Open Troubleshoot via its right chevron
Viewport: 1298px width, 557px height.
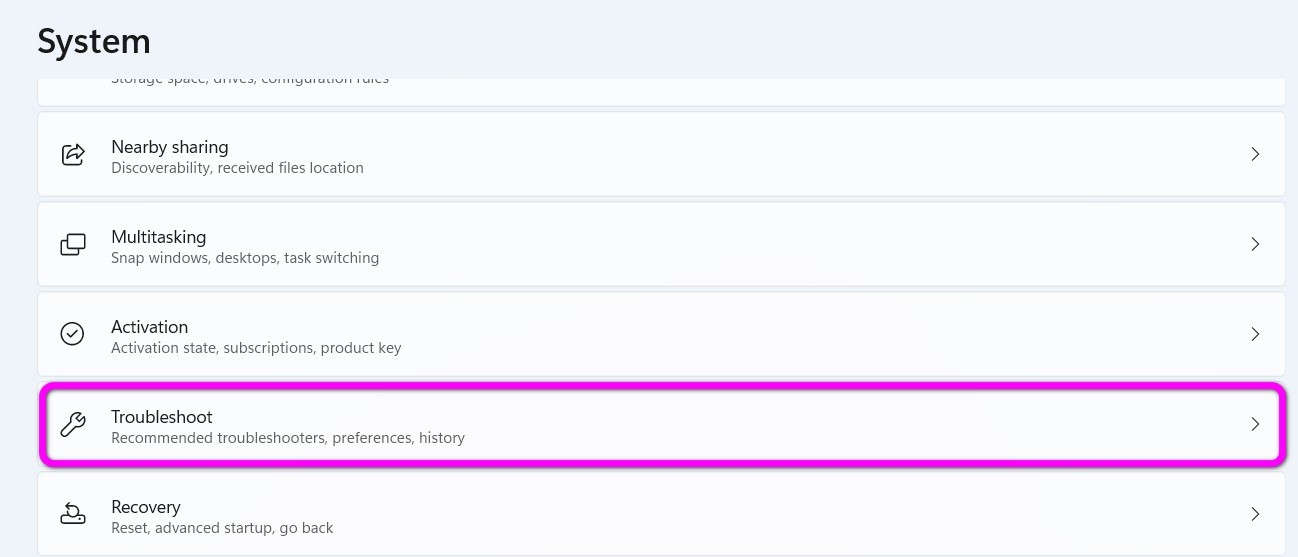[1255, 424]
